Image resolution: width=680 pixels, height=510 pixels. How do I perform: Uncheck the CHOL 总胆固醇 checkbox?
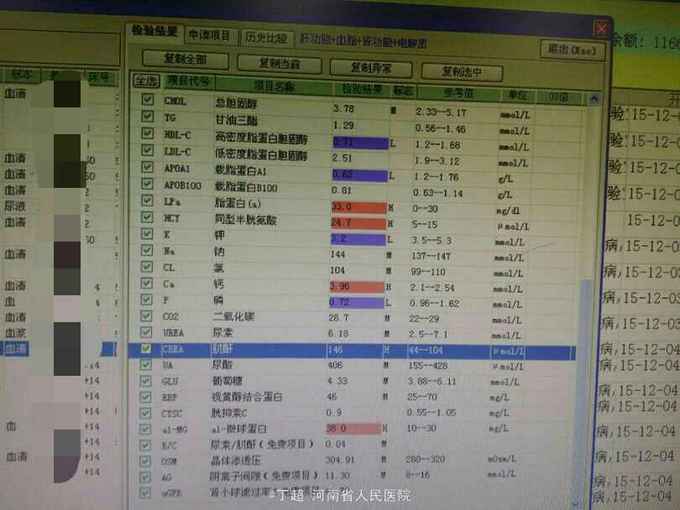tap(148, 100)
